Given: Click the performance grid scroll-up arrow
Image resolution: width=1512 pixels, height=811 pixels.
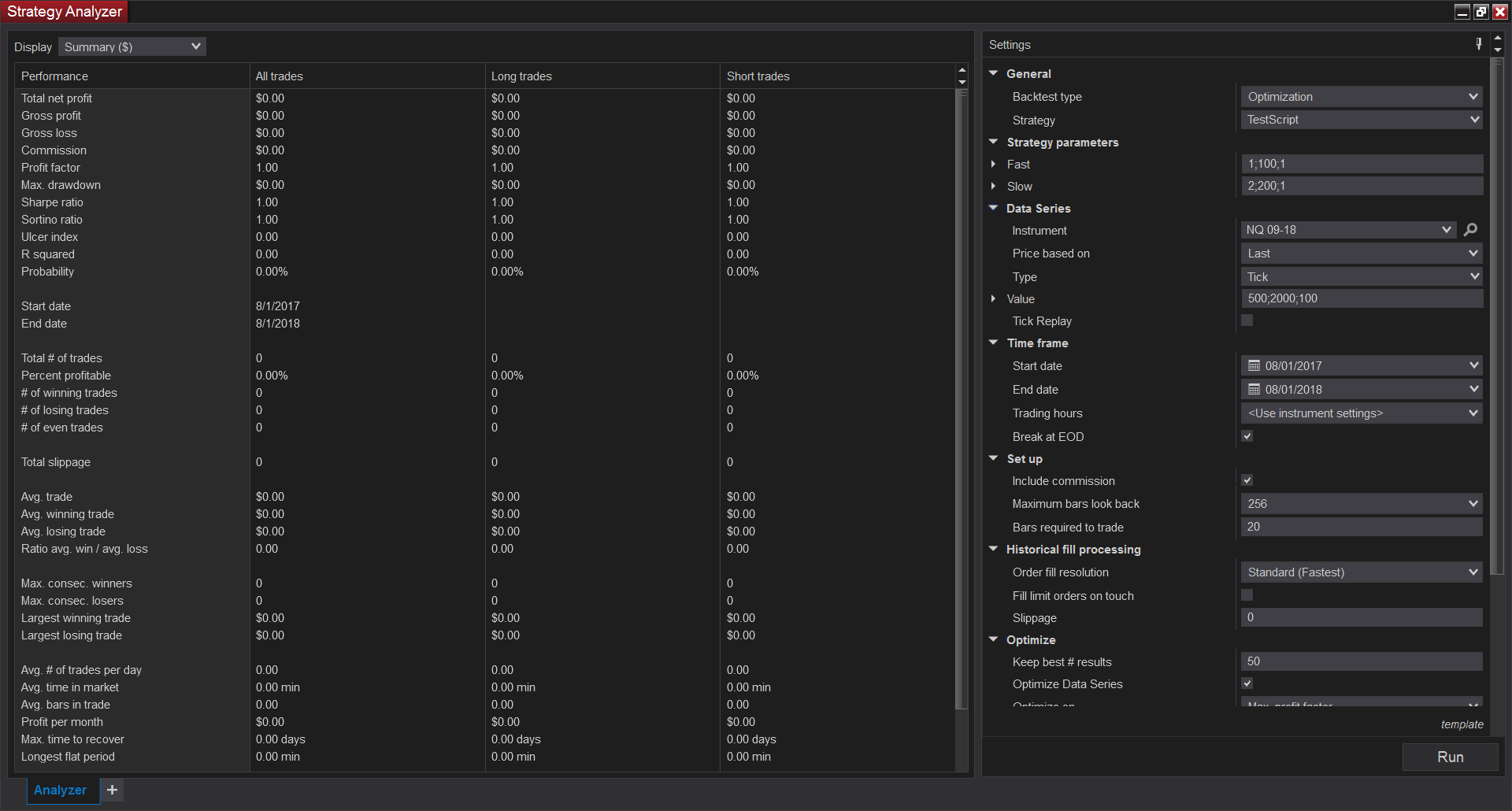Looking at the screenshot, I should (962, 70).
